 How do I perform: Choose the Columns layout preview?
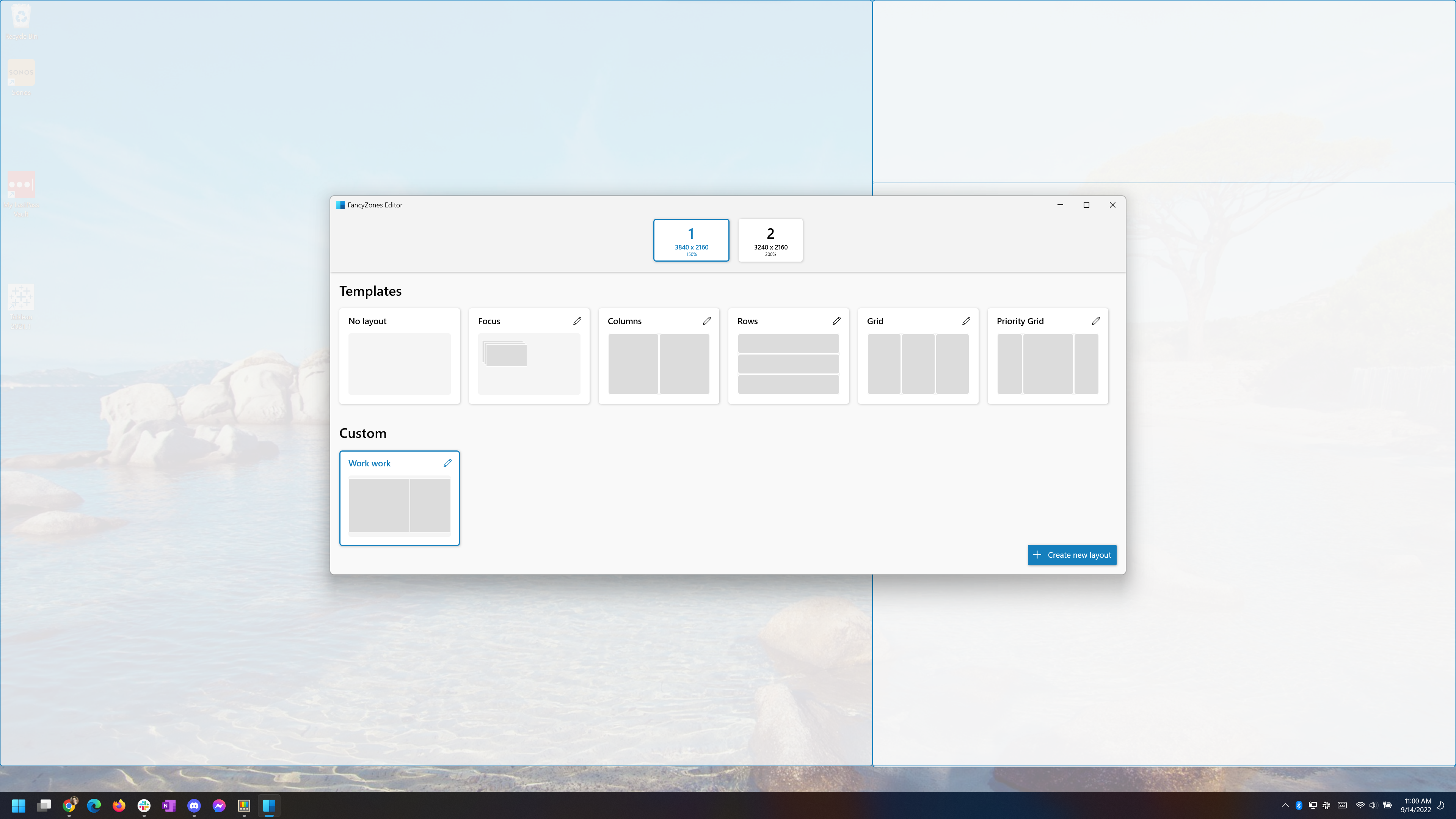click(659, 364)
